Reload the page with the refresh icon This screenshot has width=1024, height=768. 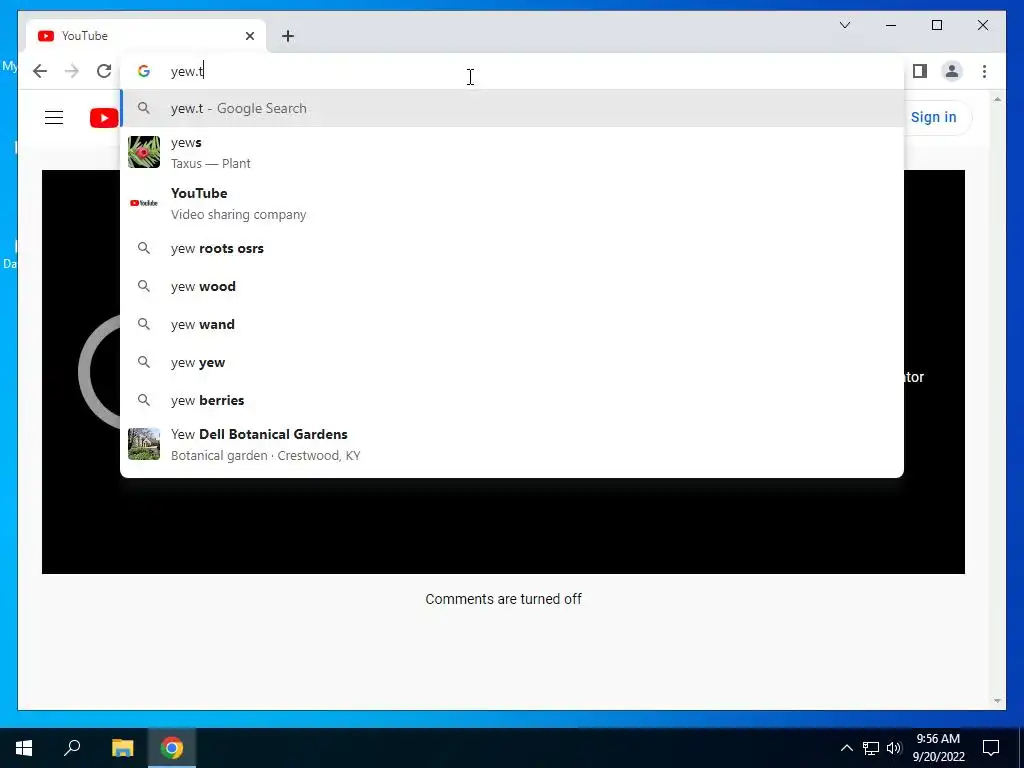click(104, 71)
